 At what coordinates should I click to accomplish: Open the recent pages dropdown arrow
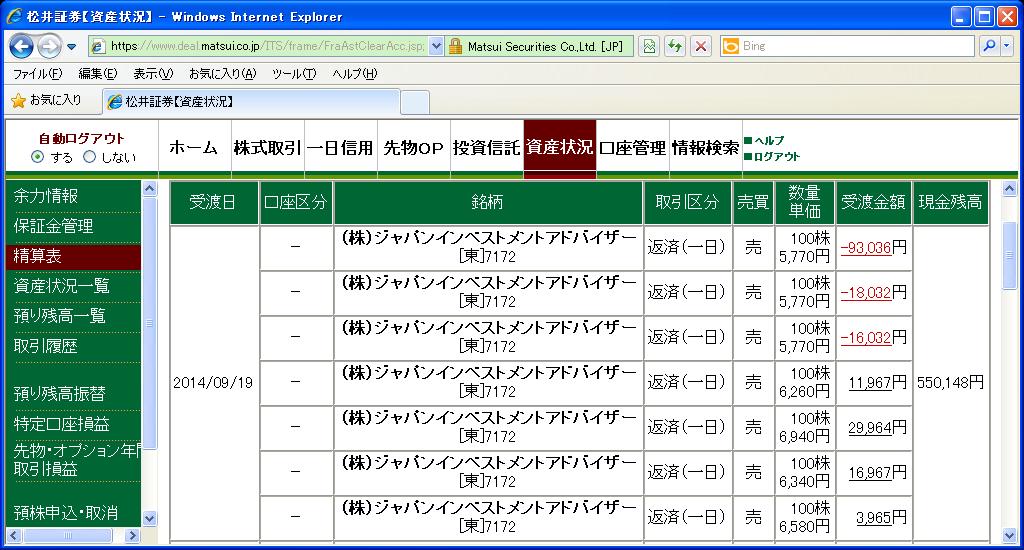[x=72, y=47]
